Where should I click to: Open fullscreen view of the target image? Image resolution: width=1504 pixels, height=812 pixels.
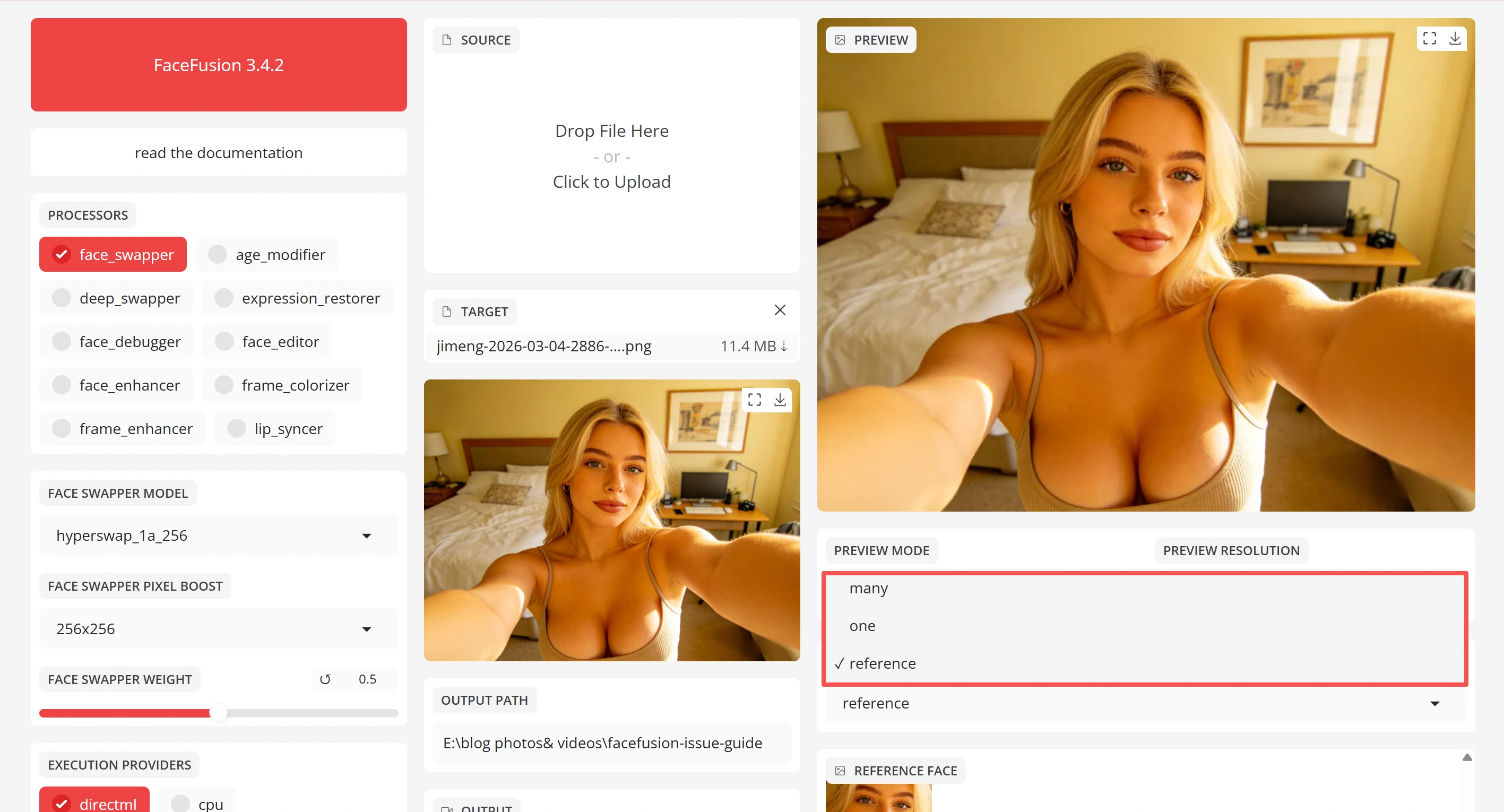click(754, 399)
